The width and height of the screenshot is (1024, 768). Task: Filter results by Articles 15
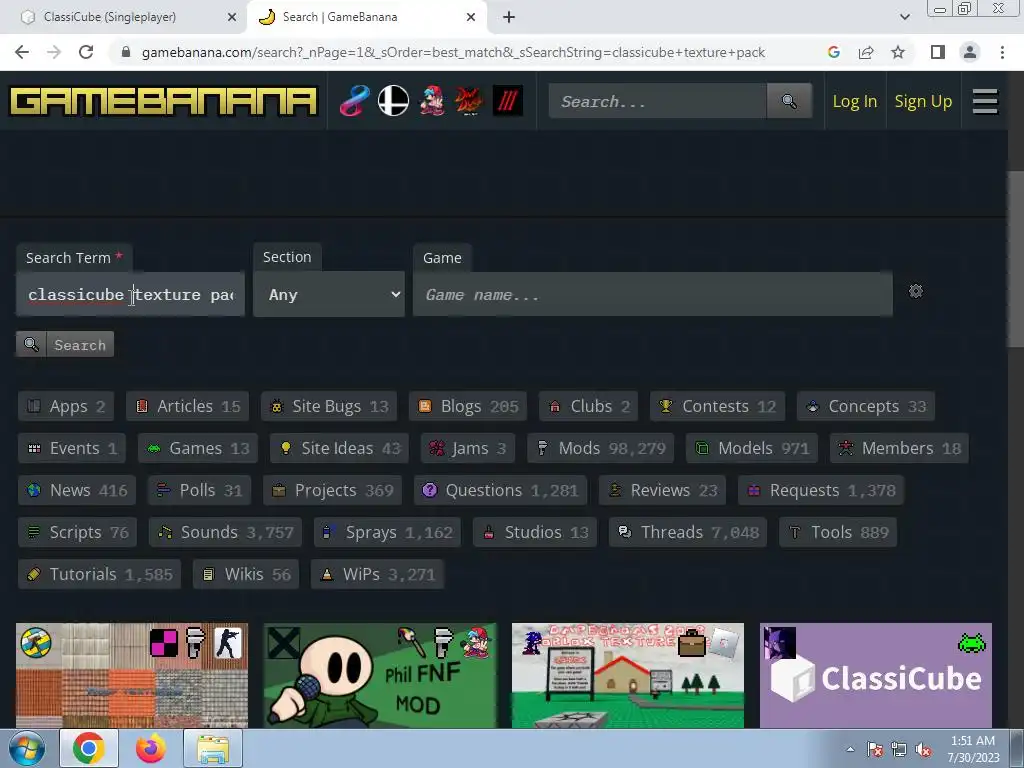point(187,406)
